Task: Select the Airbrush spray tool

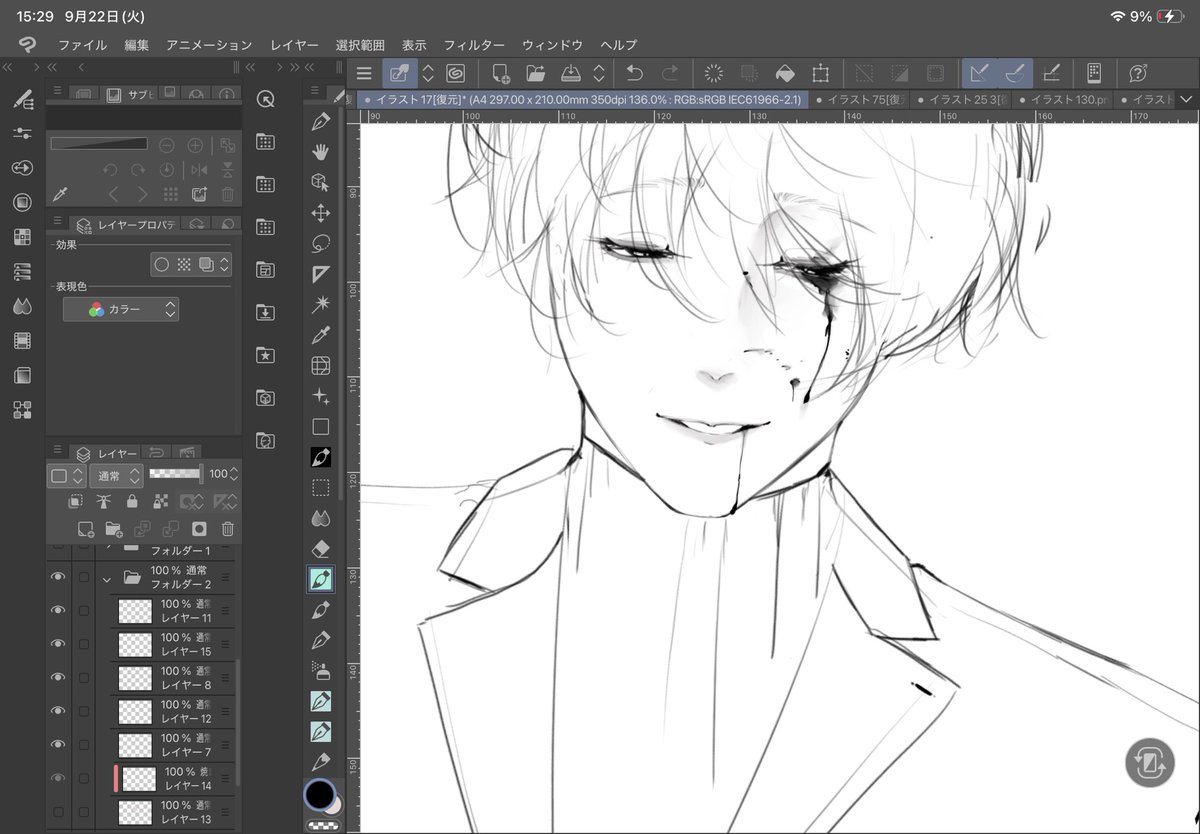Action: [x=321, y=670]
